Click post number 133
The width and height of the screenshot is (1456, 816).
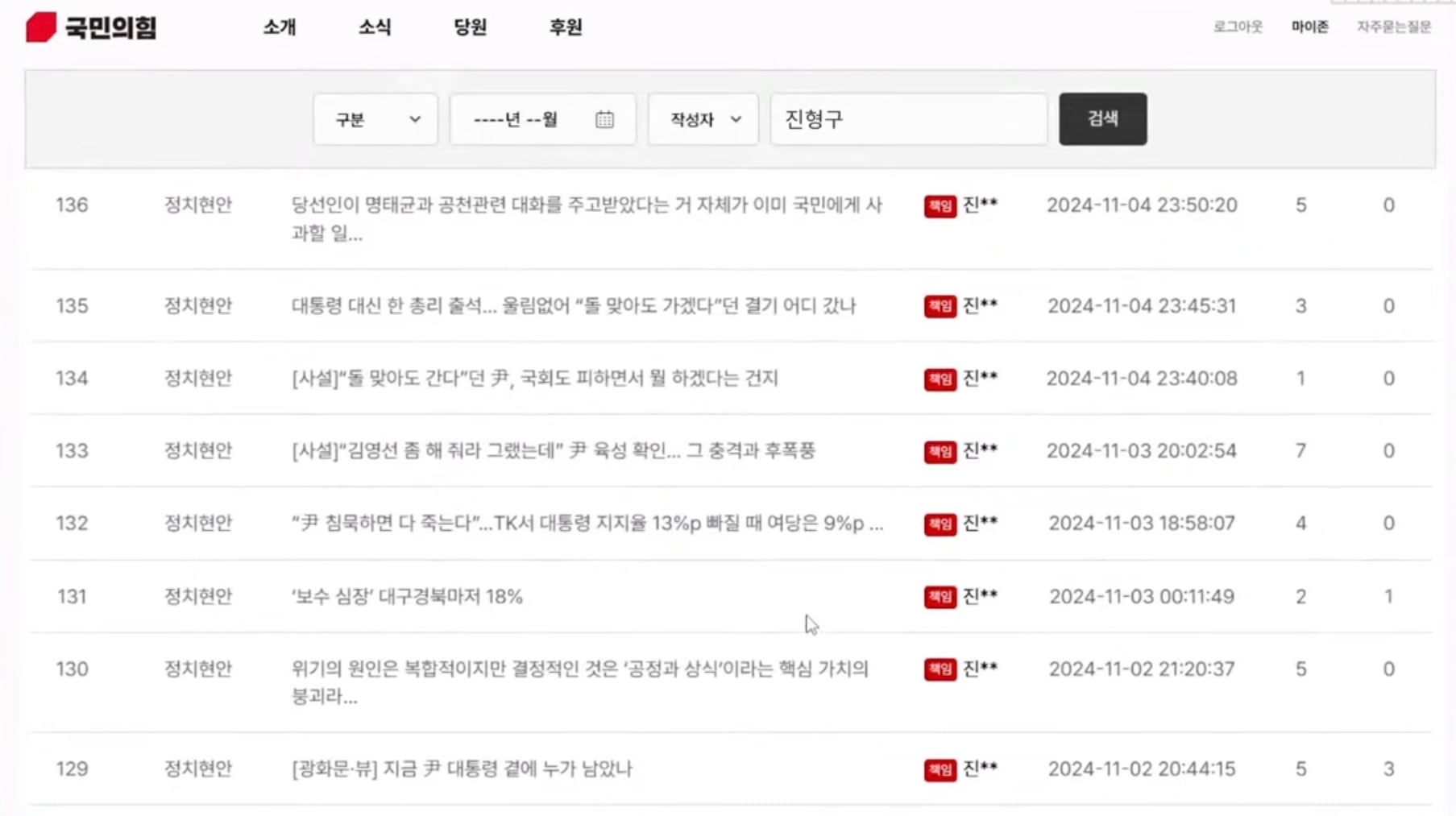(72, 451)
